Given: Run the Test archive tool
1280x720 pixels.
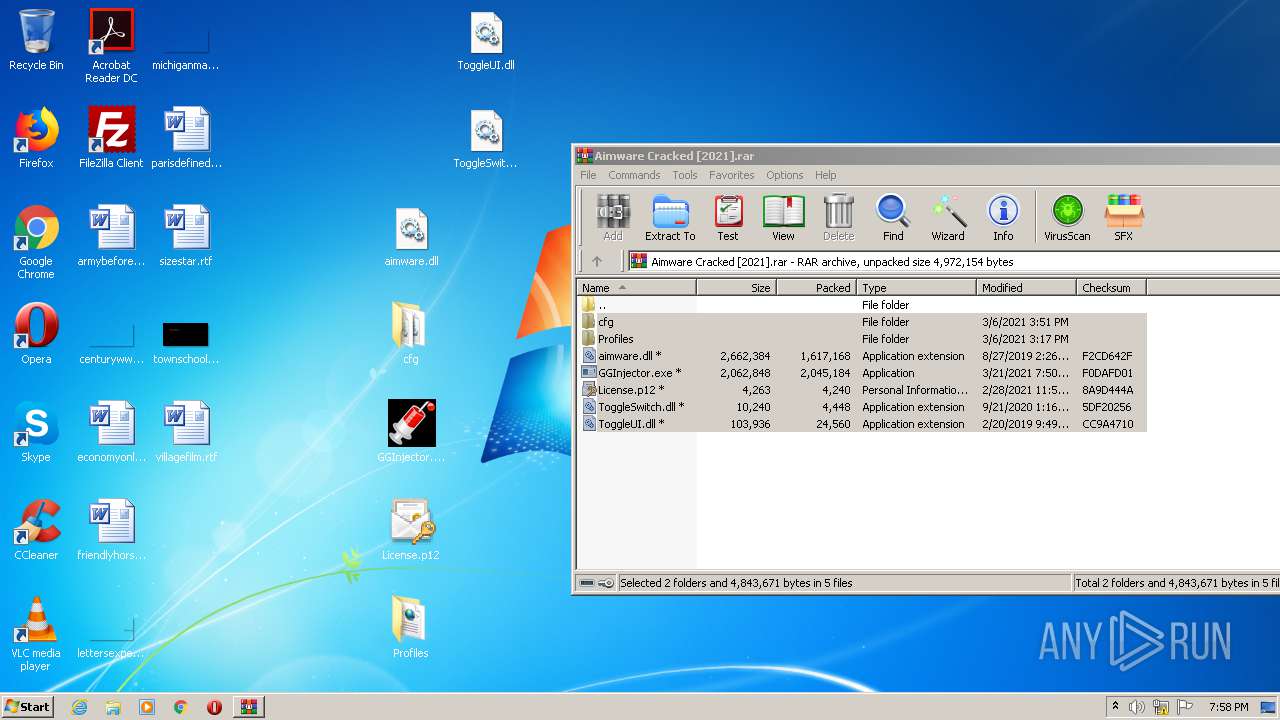Looking at the screenshot, I should click(x=728, y=218).
